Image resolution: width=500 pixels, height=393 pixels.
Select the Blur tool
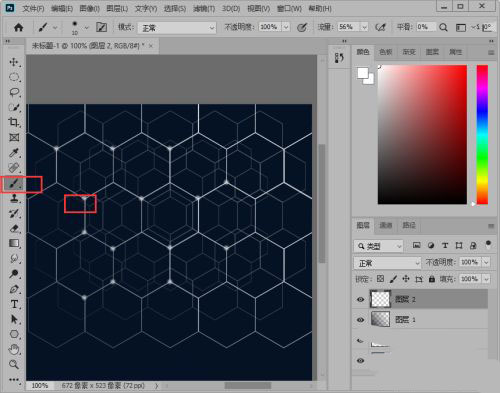pos(14,259)
